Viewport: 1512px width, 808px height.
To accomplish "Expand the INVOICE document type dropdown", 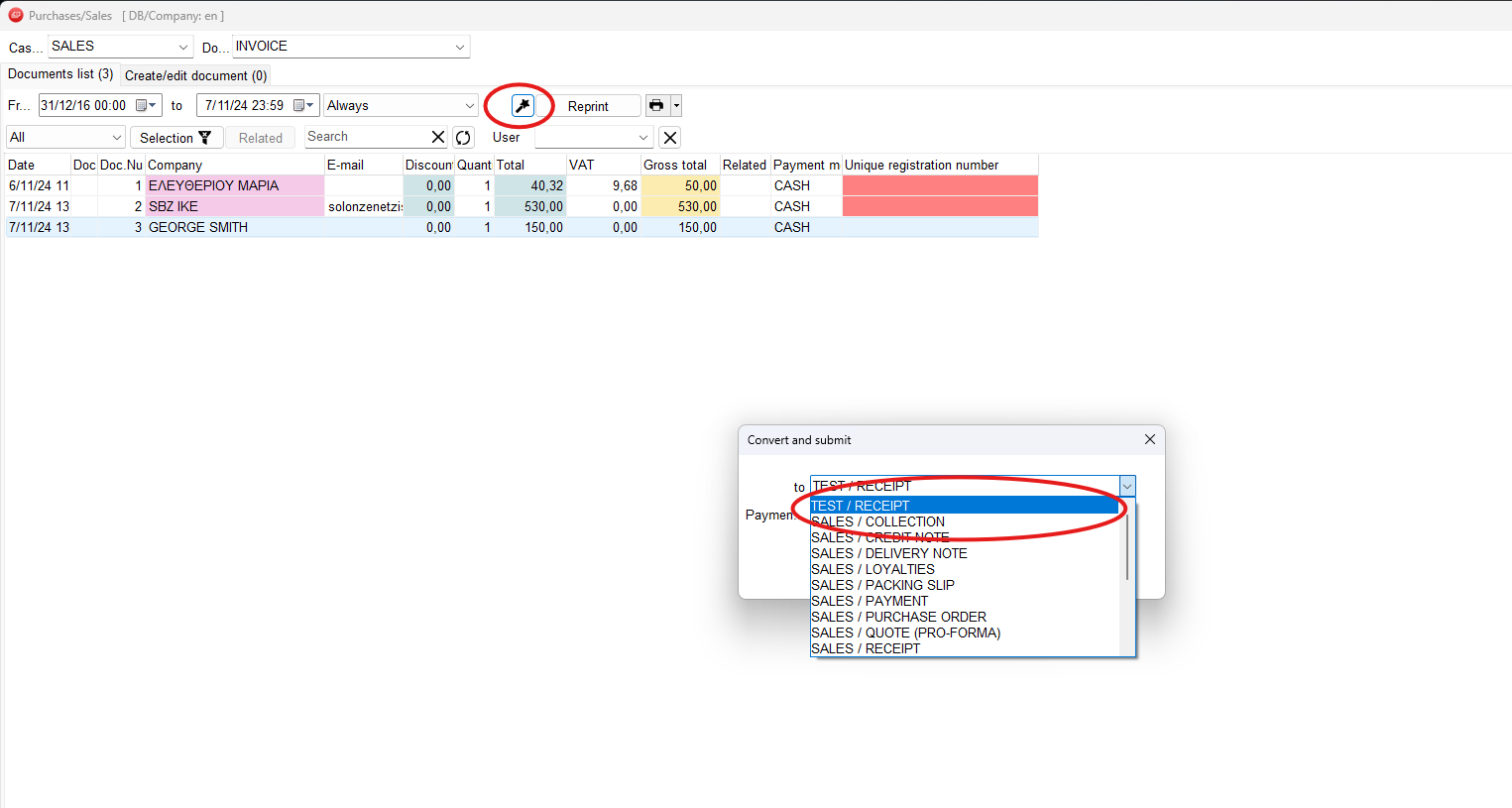I will coord(459,47).
